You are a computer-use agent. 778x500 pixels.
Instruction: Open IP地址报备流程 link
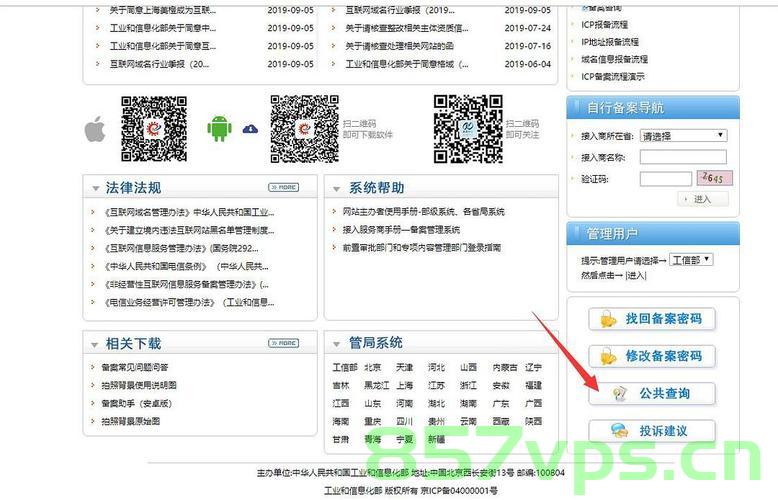click(x=610, y=42)
